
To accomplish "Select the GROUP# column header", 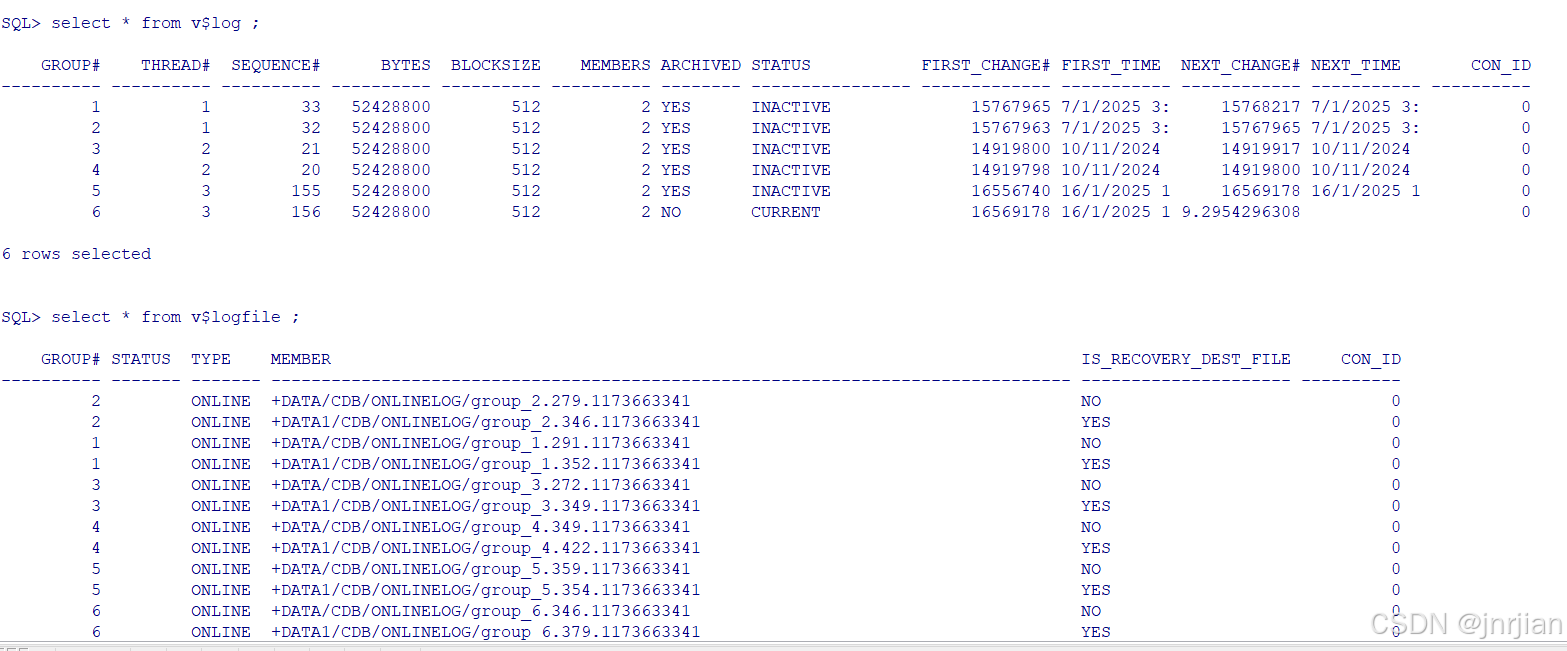I will [70, 64].
